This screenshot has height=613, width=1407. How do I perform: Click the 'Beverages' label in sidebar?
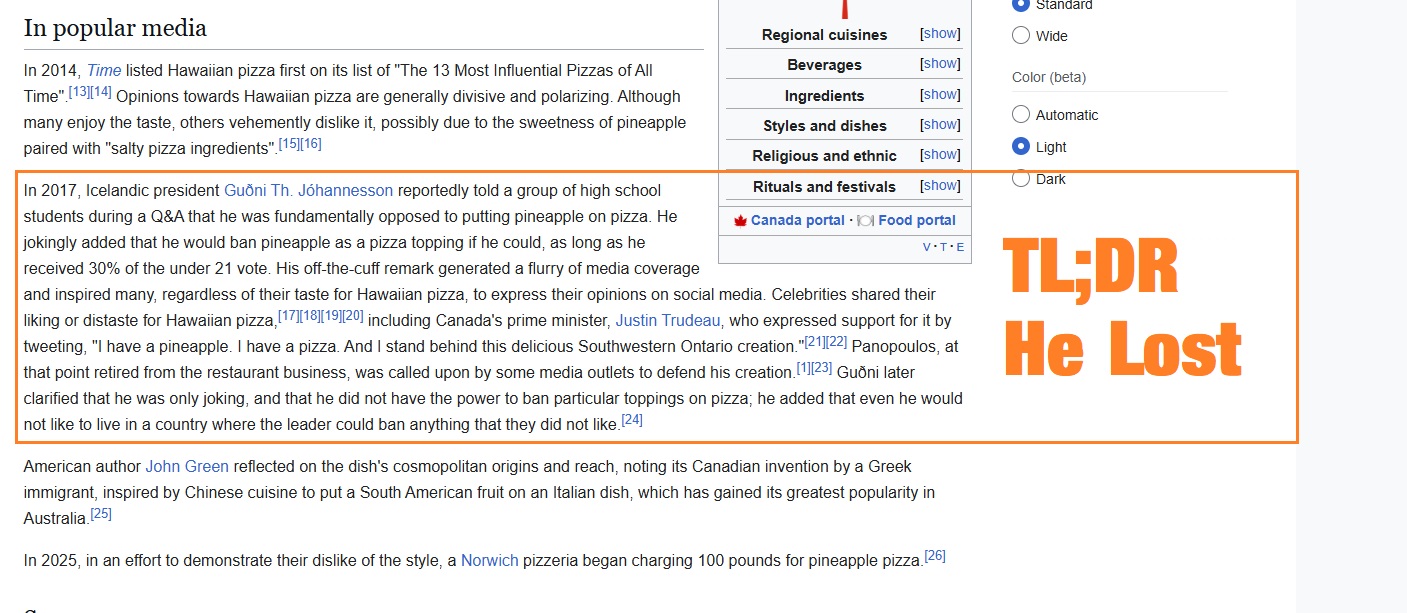click(824, 64)
